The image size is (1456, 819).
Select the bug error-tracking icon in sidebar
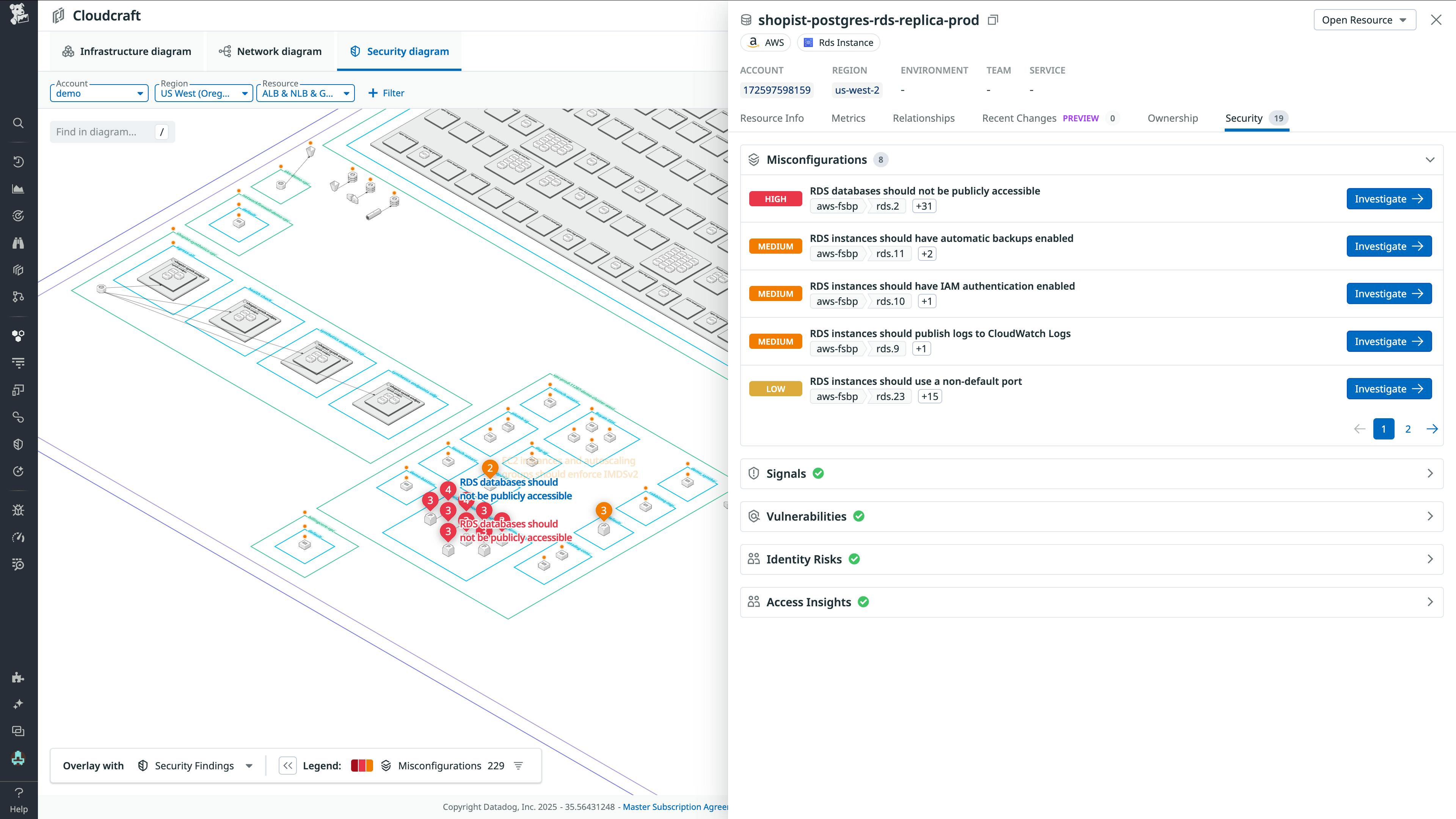(18, 509)
